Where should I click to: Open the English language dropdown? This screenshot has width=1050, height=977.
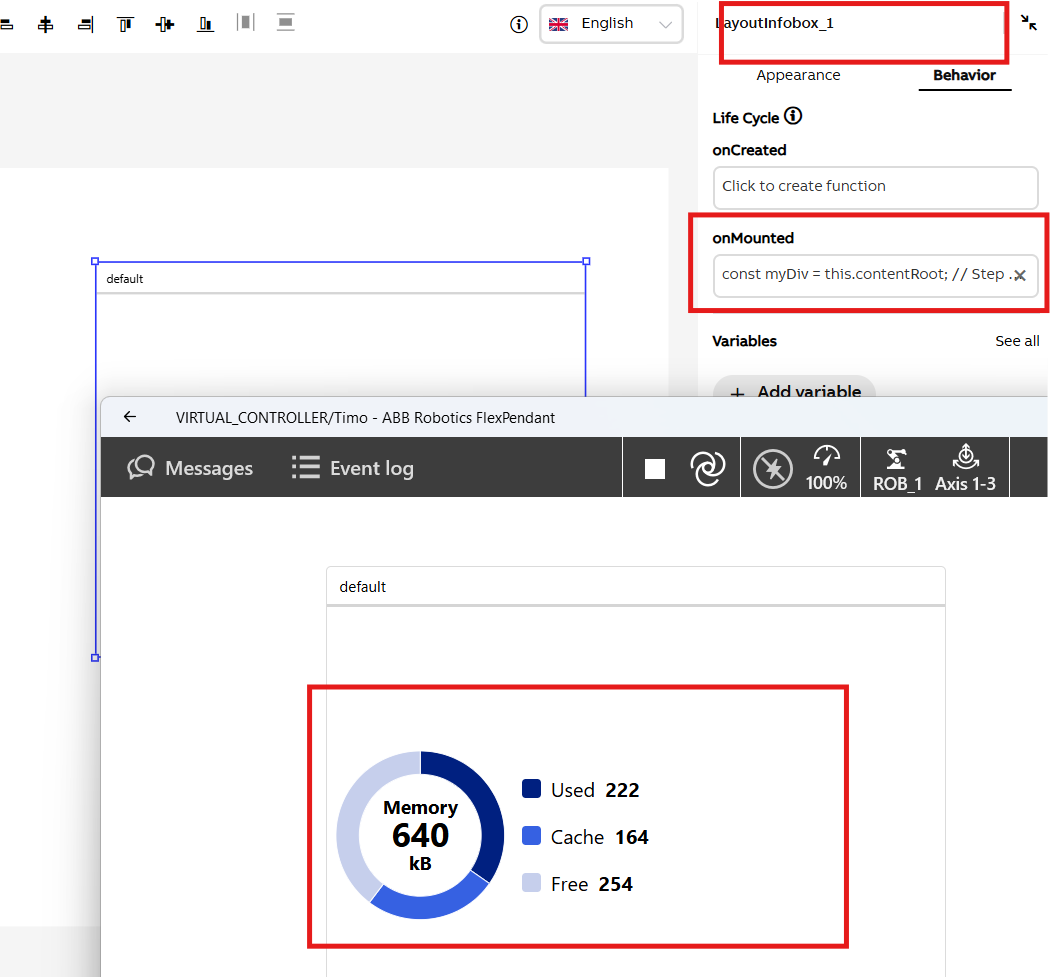pos(611,24)
